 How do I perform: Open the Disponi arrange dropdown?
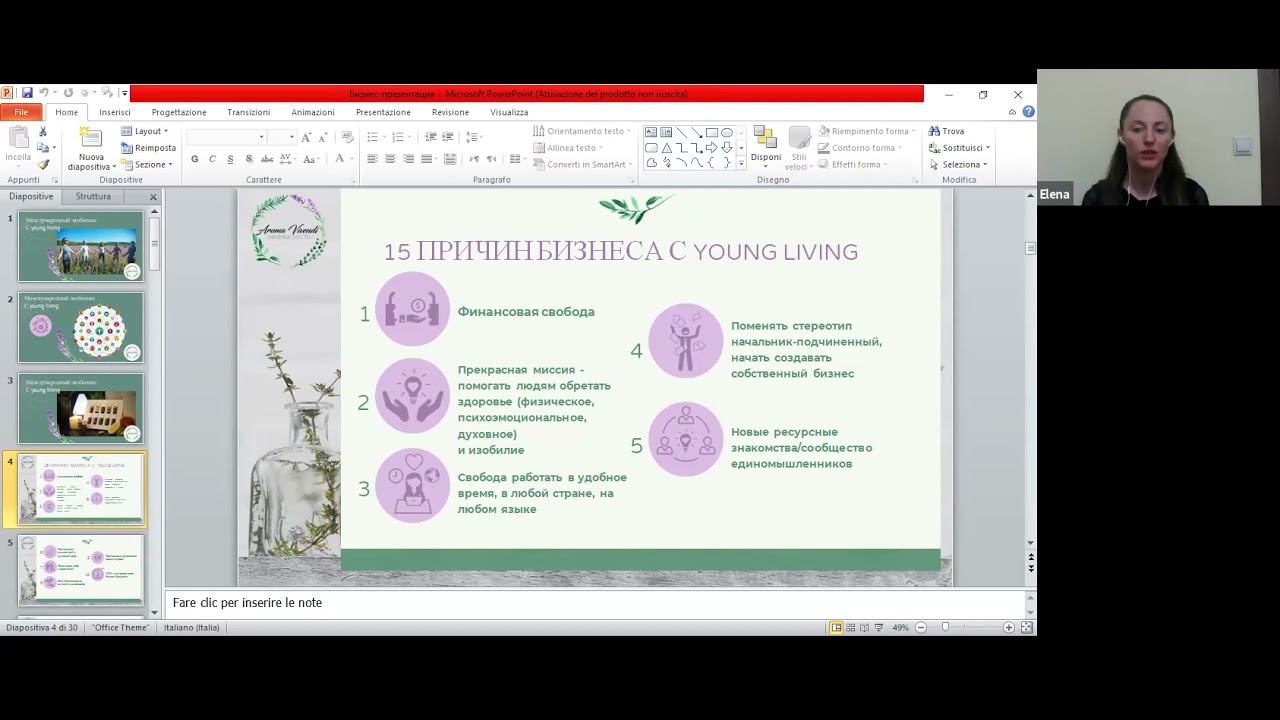(766, 148)
